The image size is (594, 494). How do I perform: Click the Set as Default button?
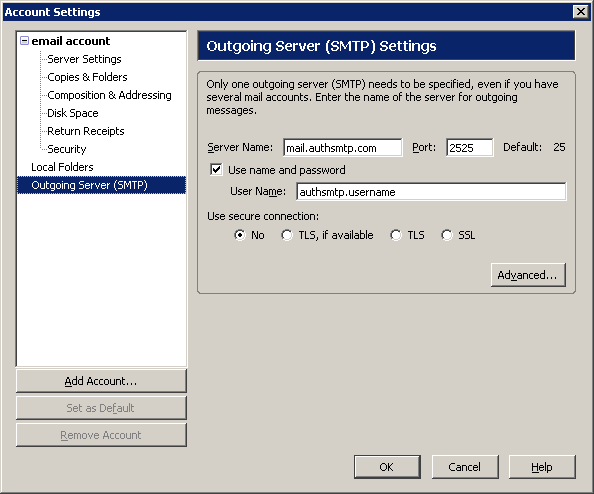click(x=101, y=408)
